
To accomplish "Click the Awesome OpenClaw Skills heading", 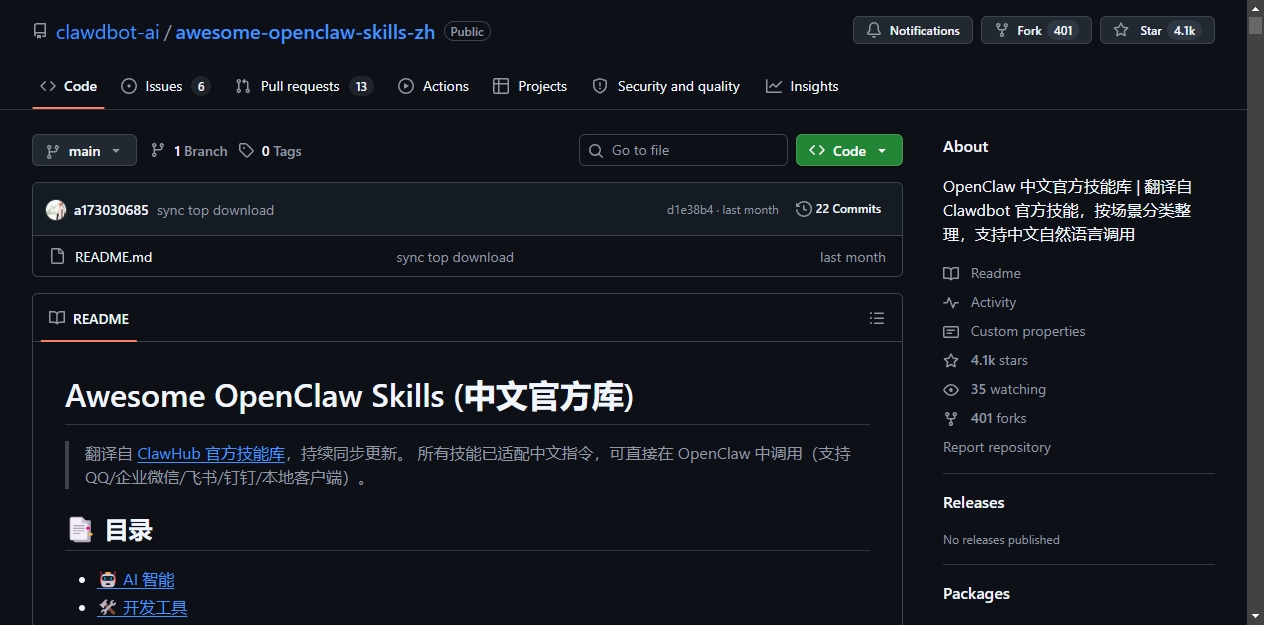I will 349,396.
